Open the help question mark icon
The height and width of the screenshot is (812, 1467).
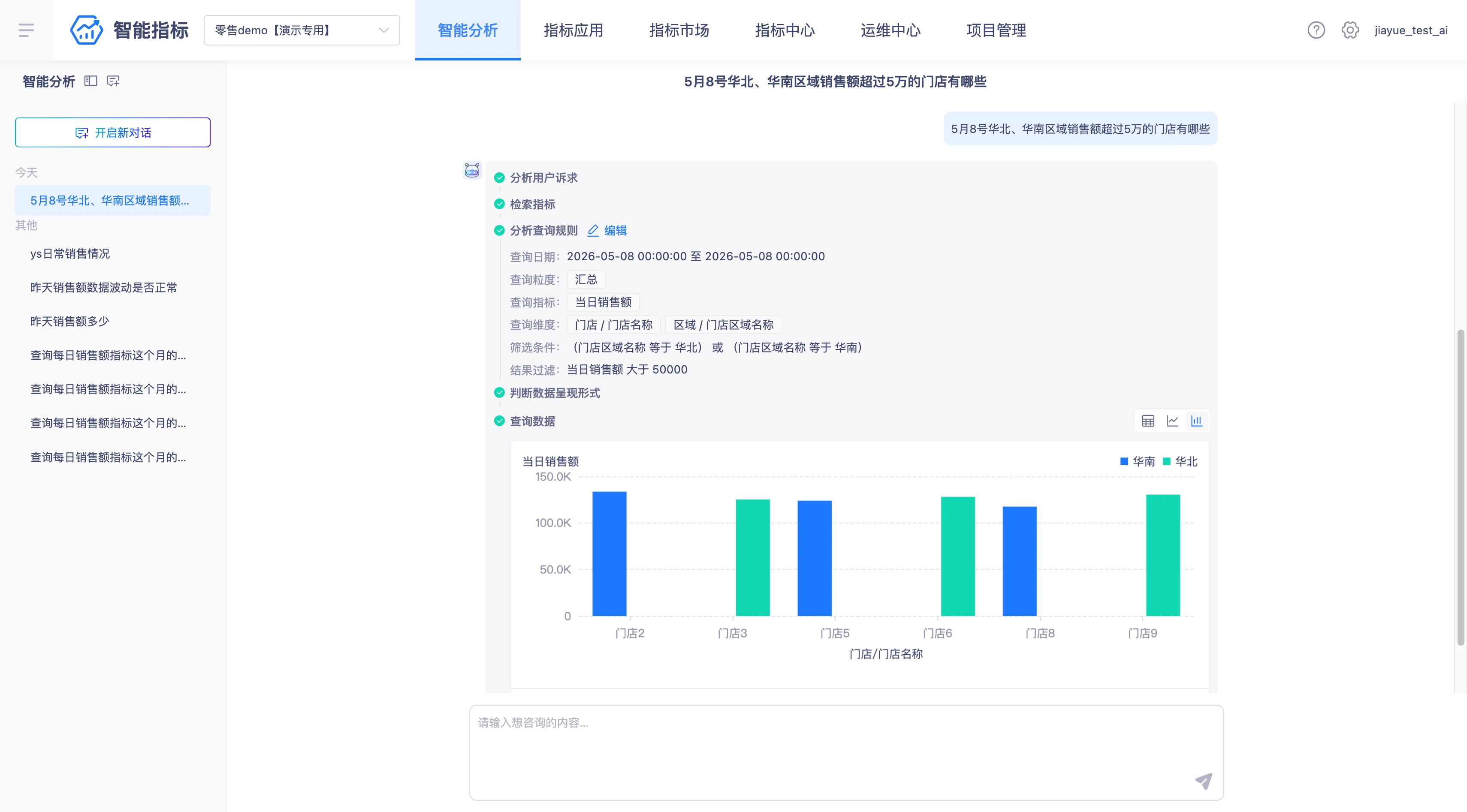1316,30
